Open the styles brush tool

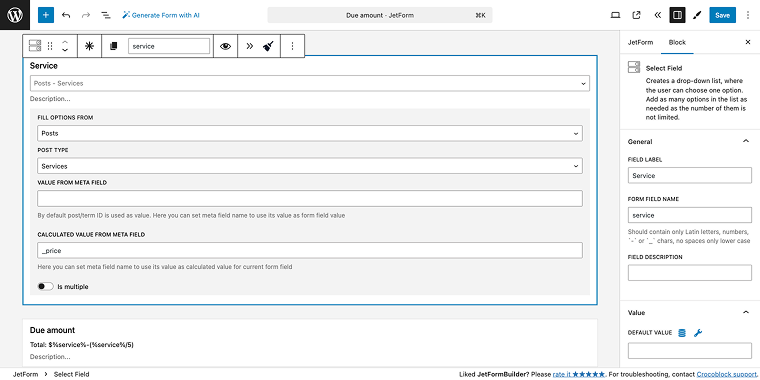click(x=697, y=15)
